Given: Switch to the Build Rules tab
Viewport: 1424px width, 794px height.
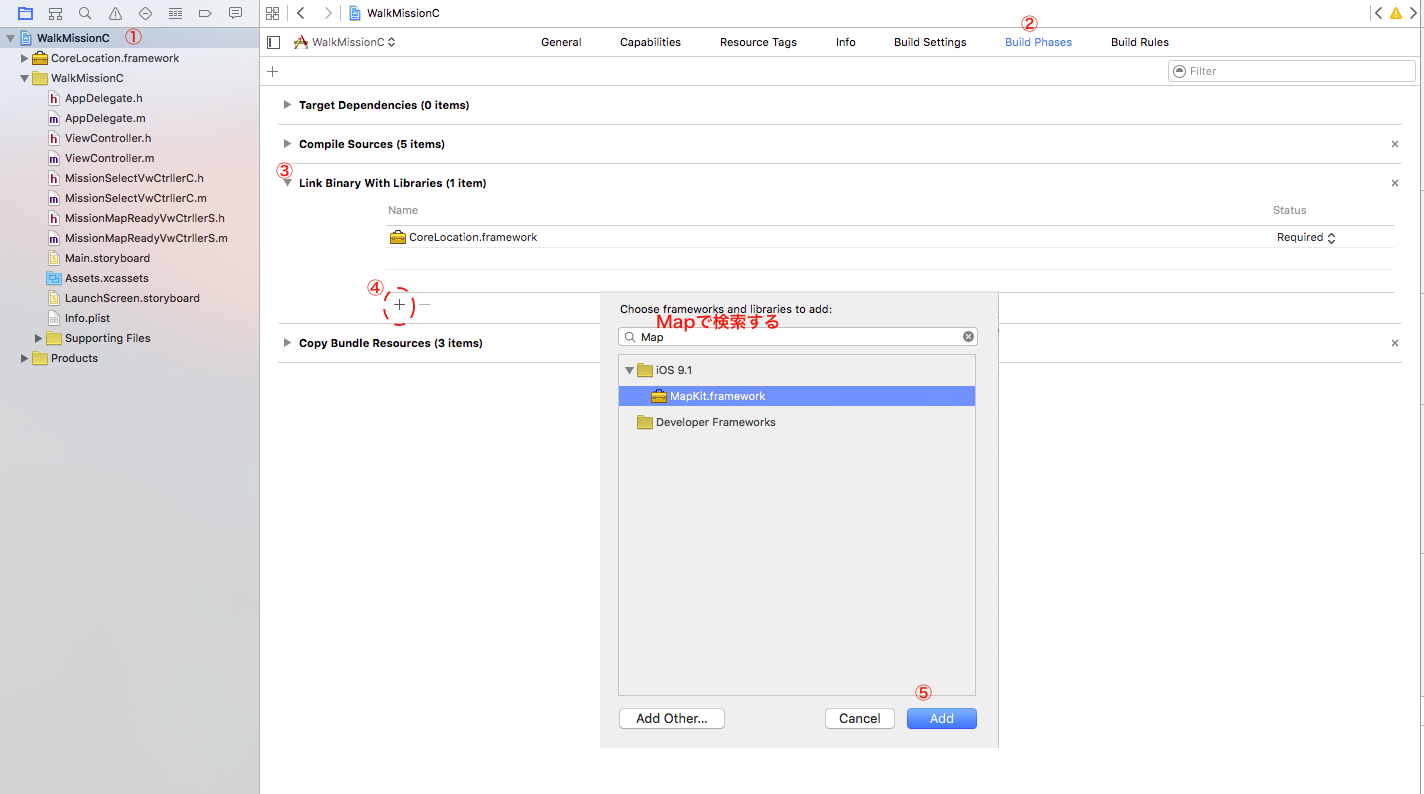Looking at the screenshot, I should click(x=1140, y=42).
